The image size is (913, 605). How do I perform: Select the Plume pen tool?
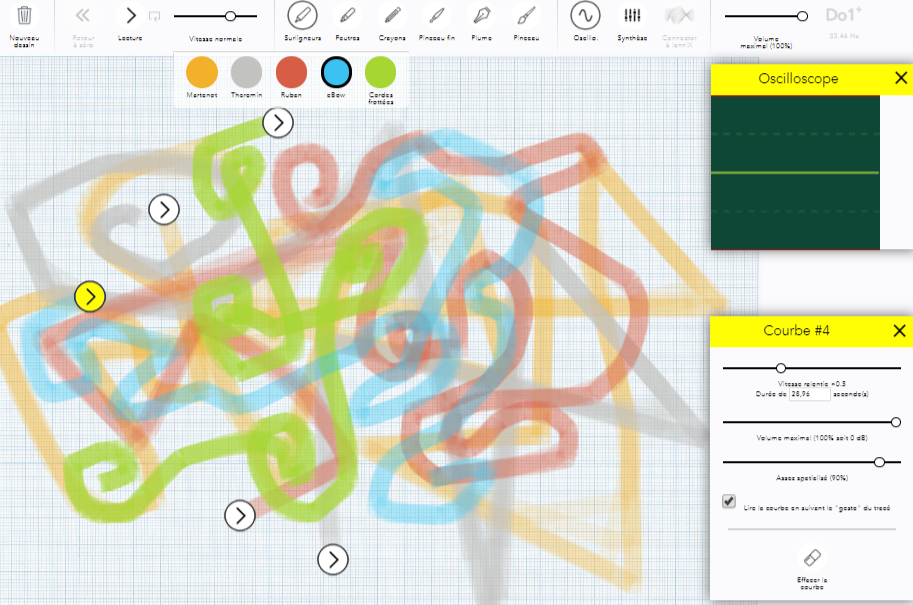pos(481,16)
